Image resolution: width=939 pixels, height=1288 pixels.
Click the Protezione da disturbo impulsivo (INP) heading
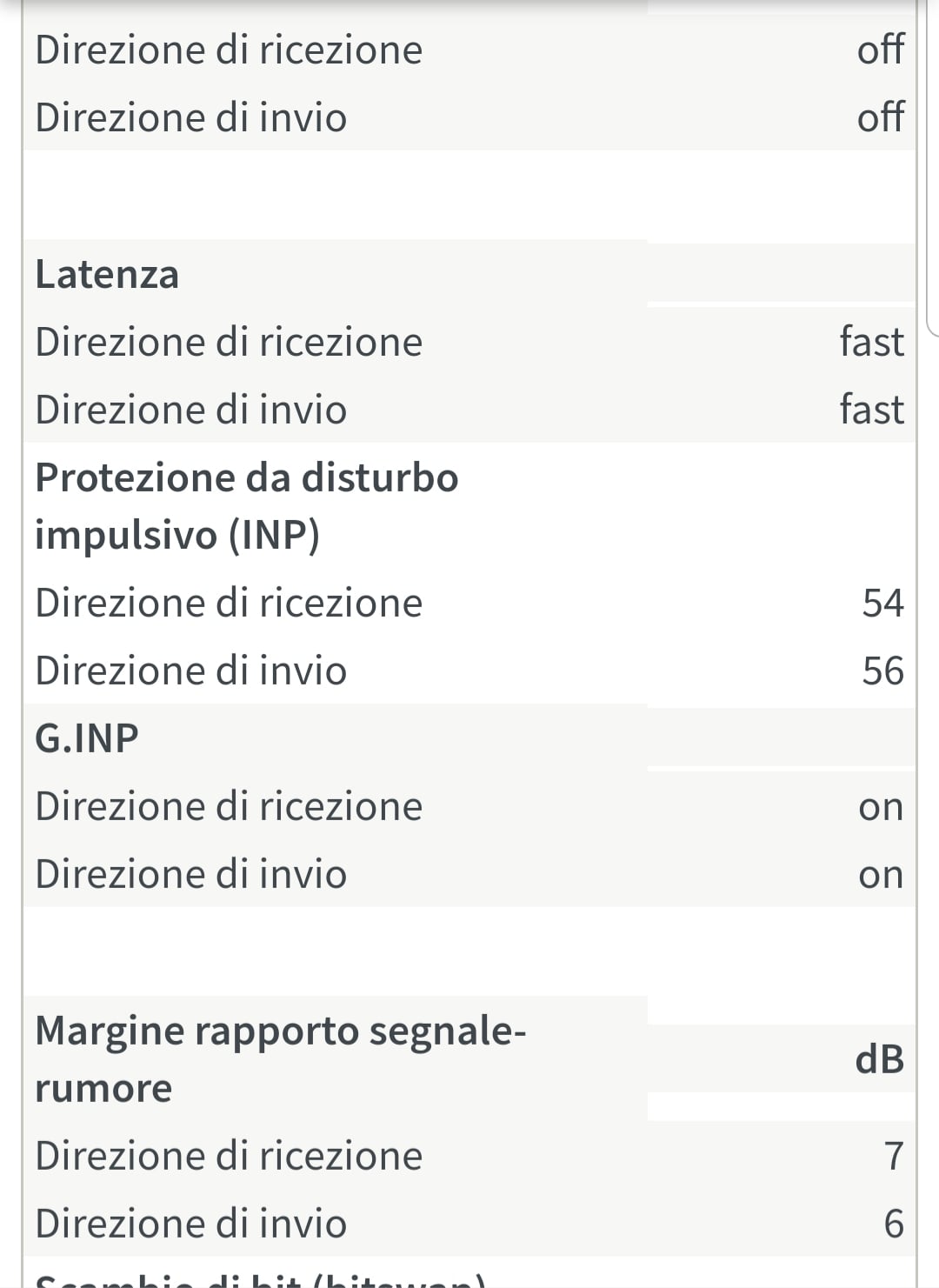tap(246, 505)
